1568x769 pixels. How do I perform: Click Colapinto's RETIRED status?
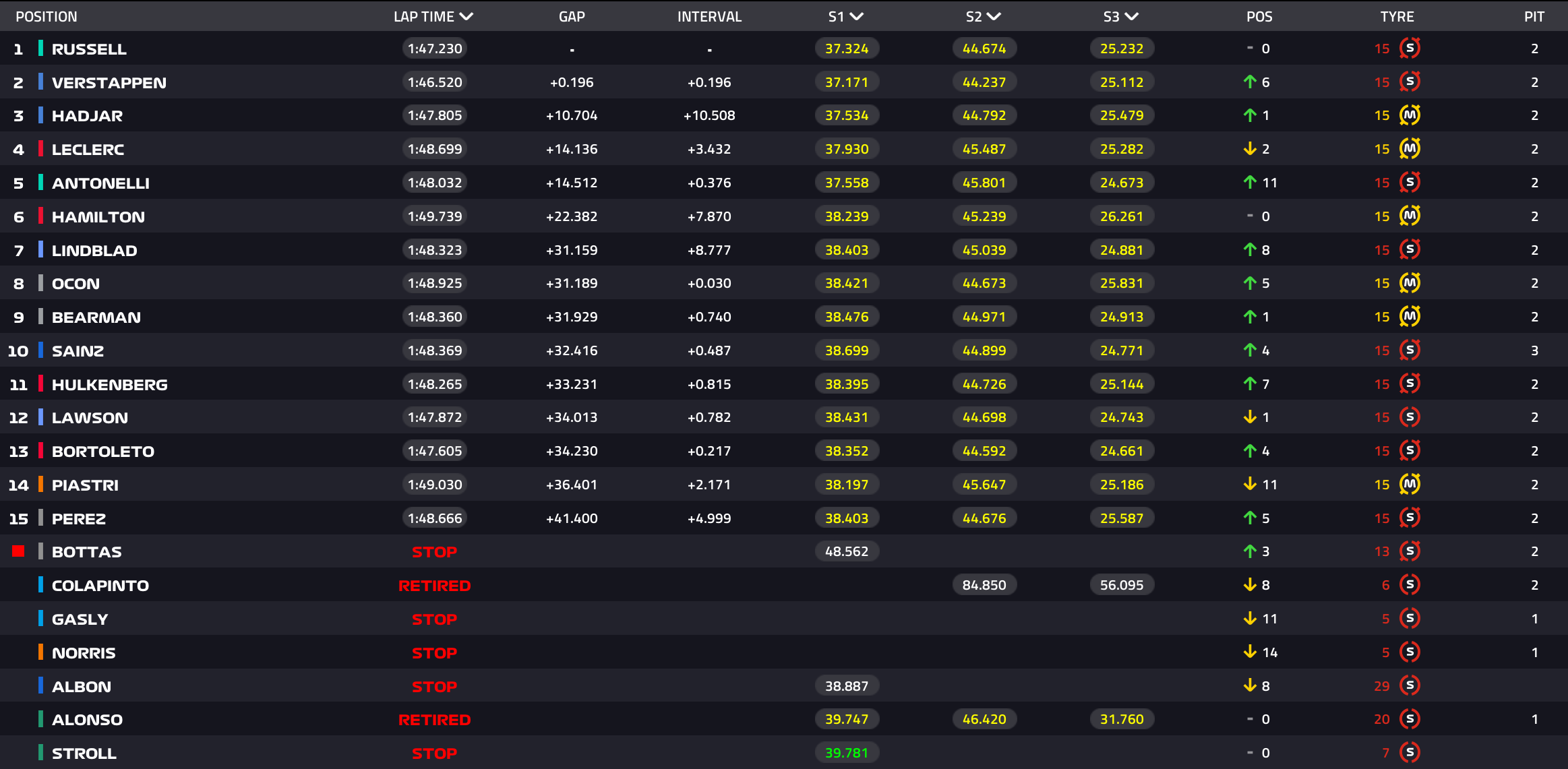tap(435, 586)
